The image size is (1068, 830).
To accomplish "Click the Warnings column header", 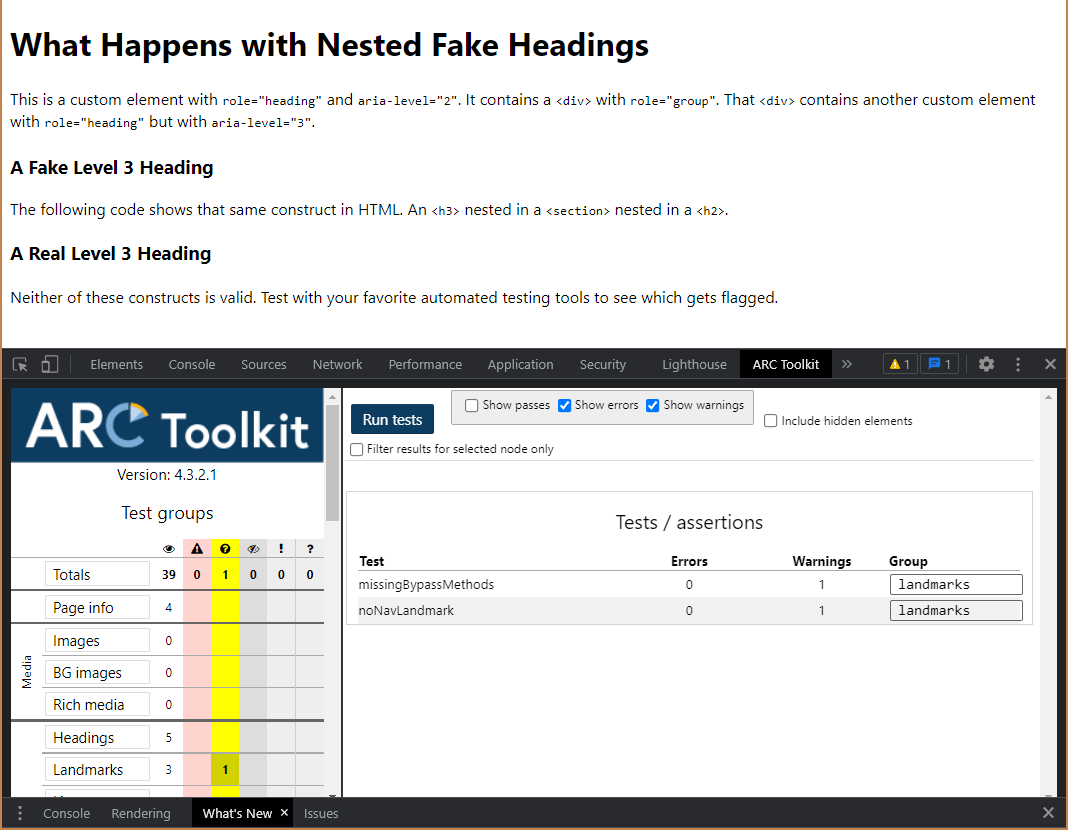I will coord(821,561).
